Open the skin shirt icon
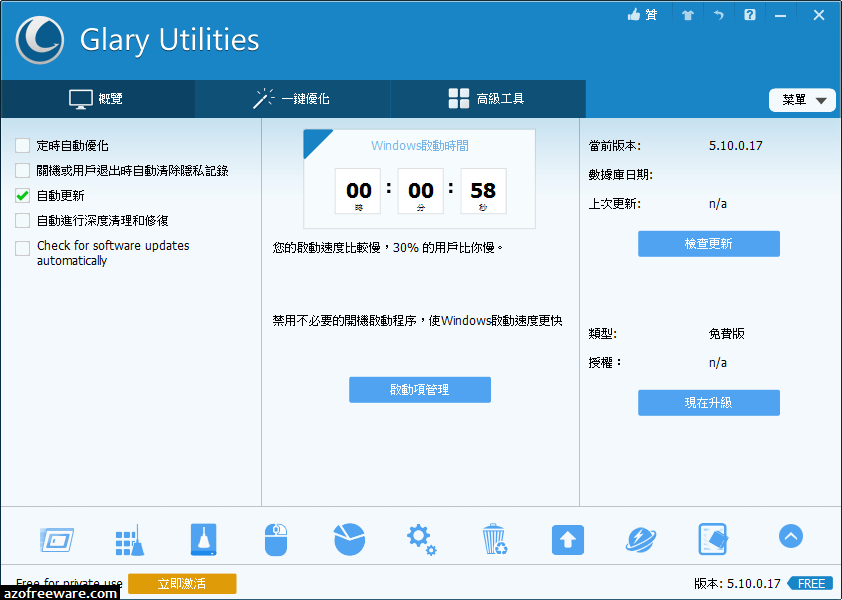842x600 pixels. point(688,15)
